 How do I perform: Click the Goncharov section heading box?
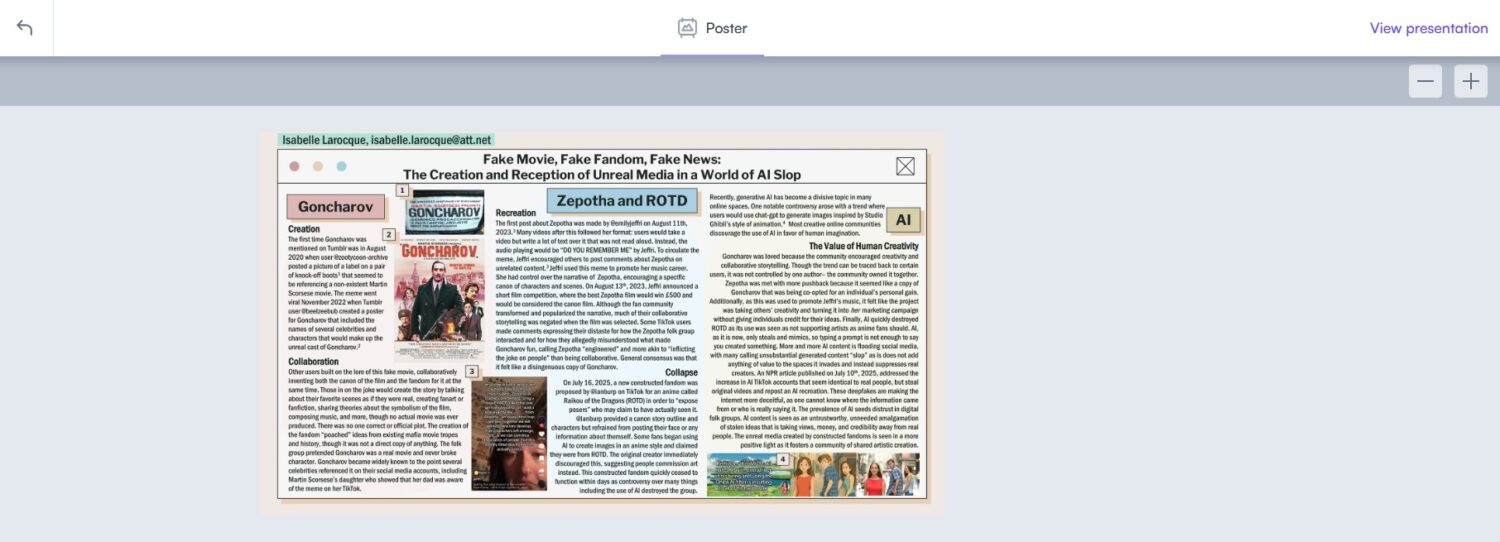[x=336, y=207]
